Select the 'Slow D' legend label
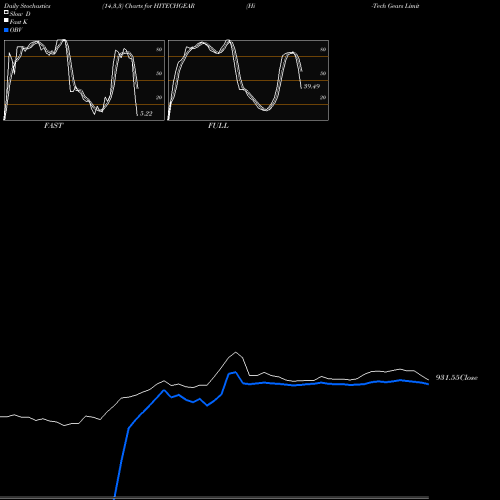 [x=20, y=14]
